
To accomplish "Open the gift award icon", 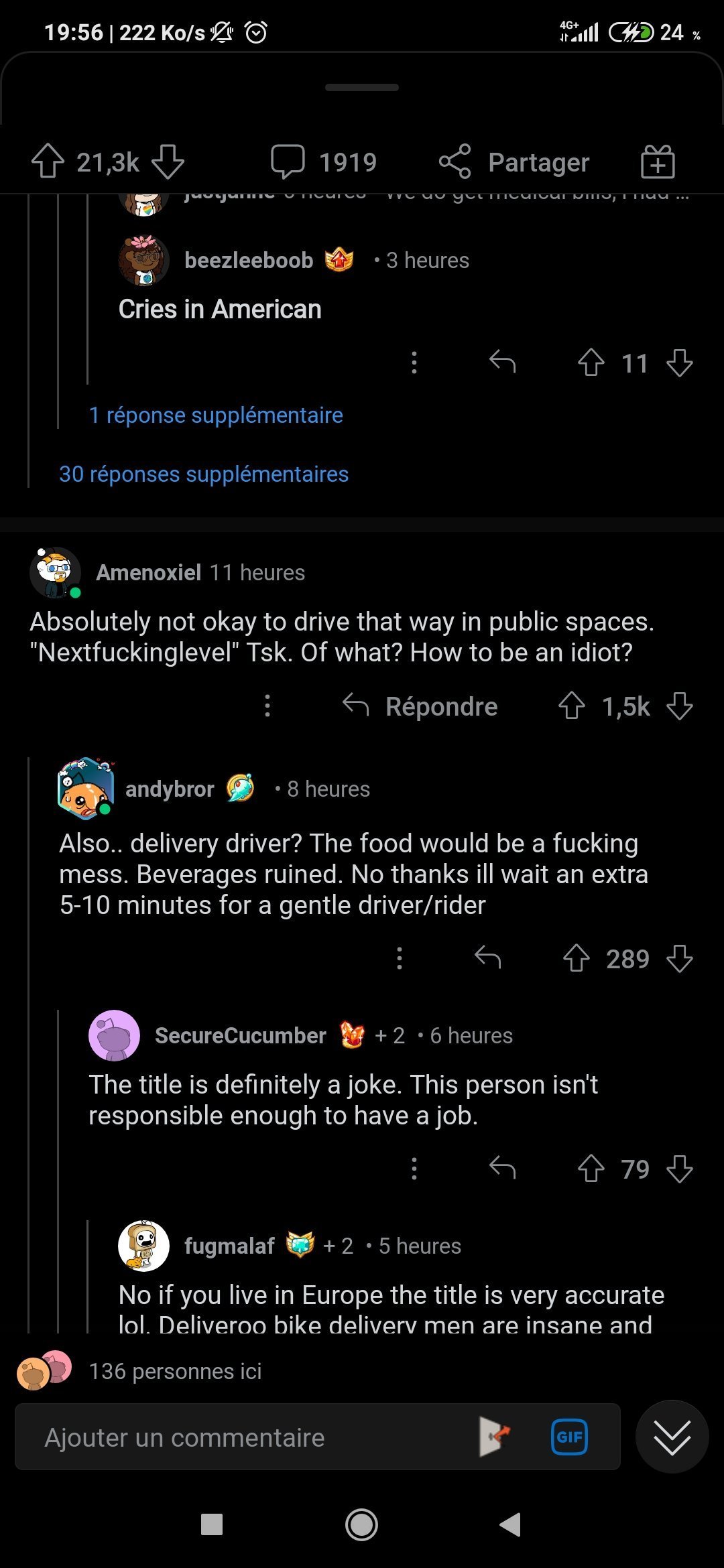I will (x=657, y=162).
